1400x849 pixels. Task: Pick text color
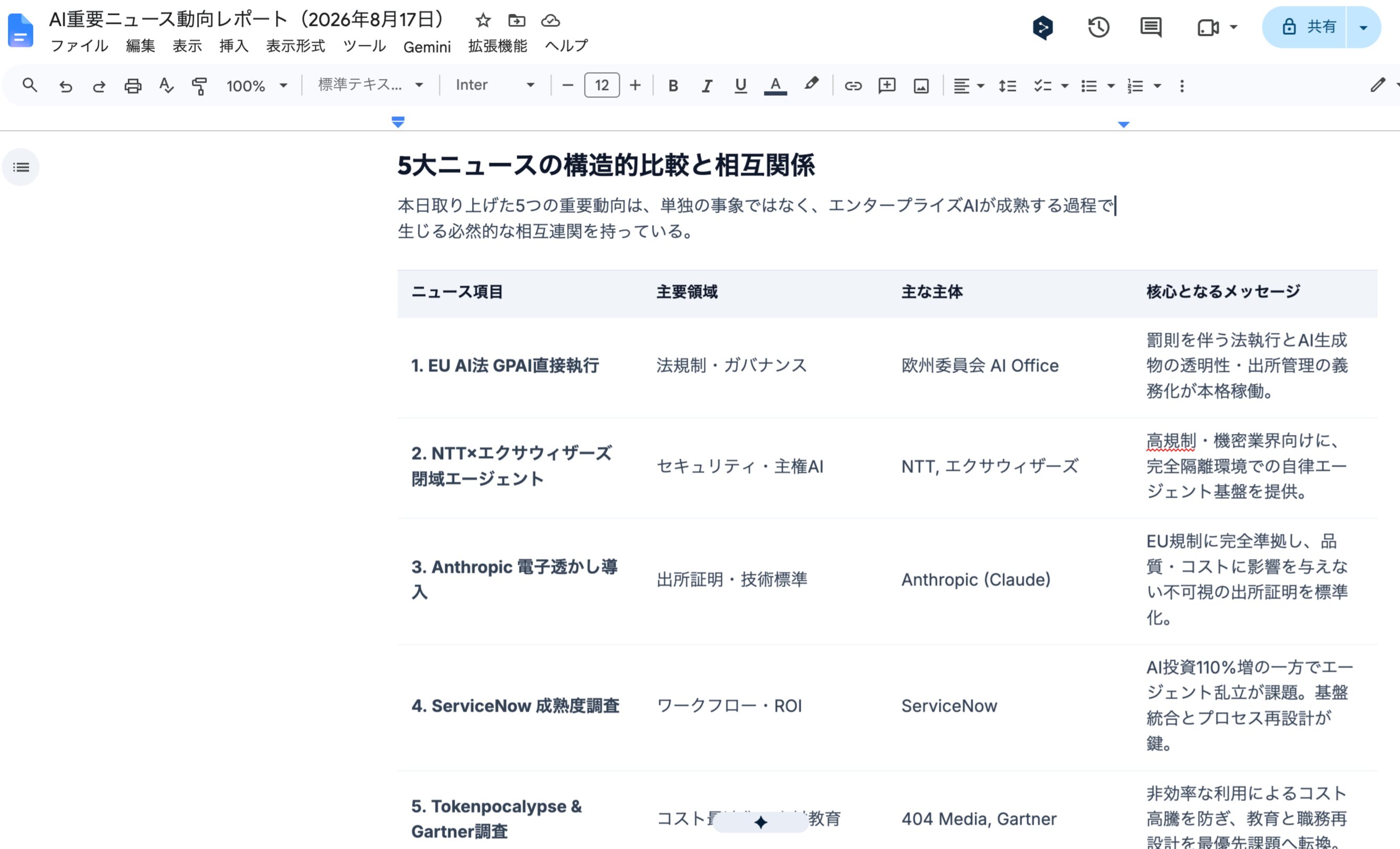point(775,86)
